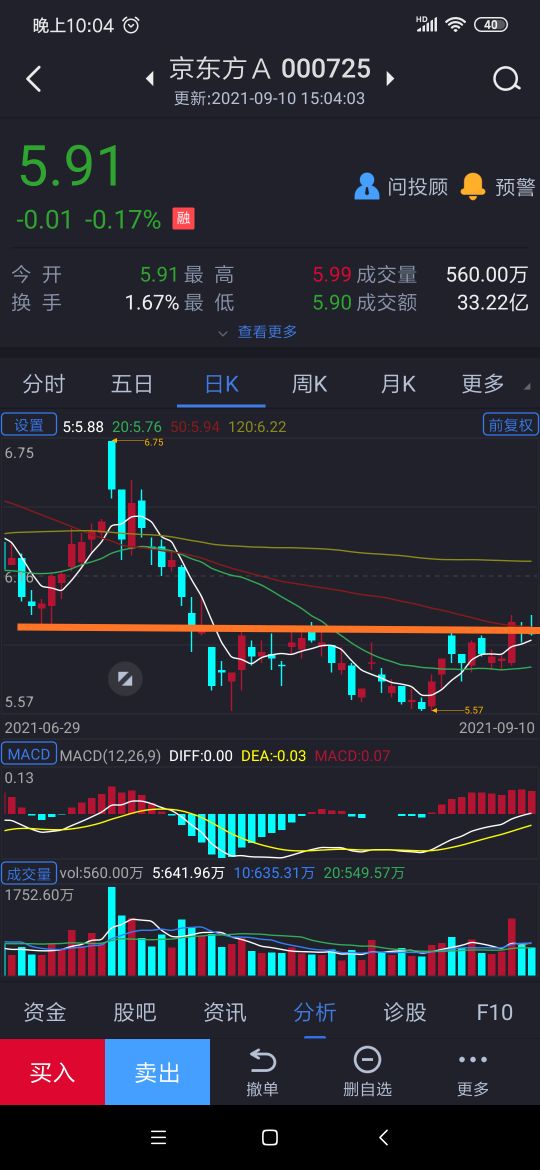Tap the red 买入 buy button

[52, 1072]
